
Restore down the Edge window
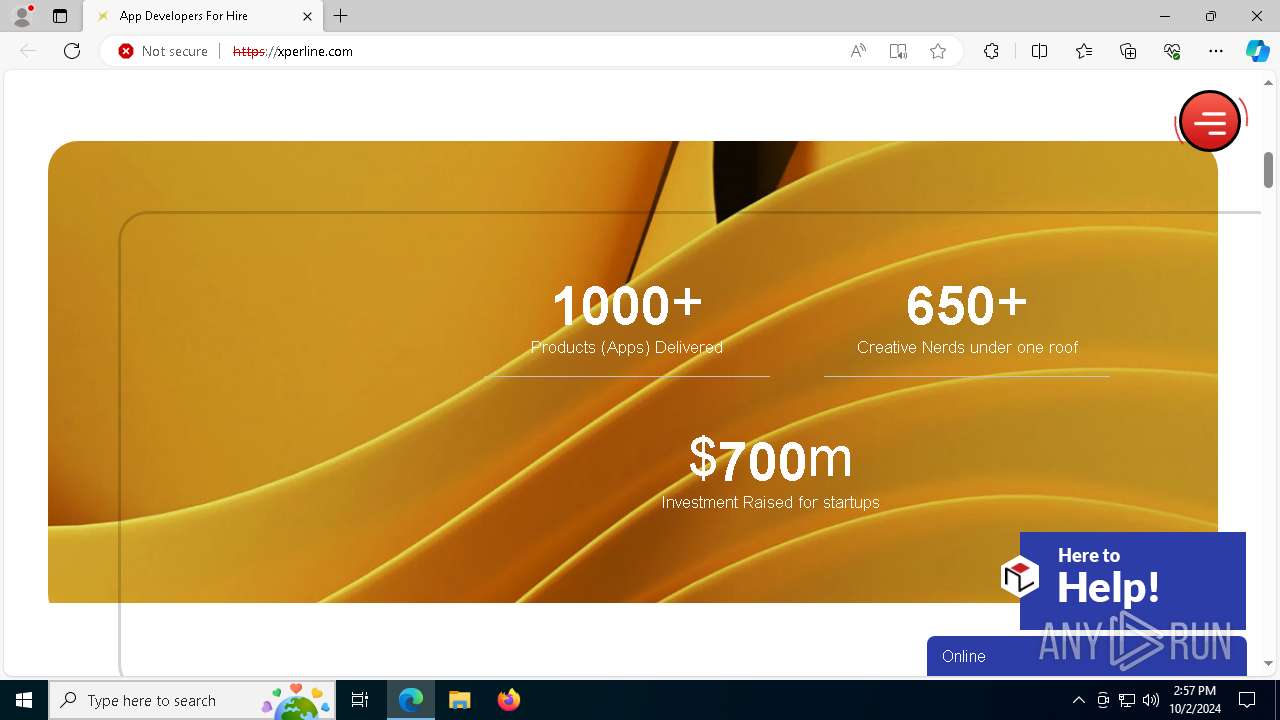[x=1211, y=16]
